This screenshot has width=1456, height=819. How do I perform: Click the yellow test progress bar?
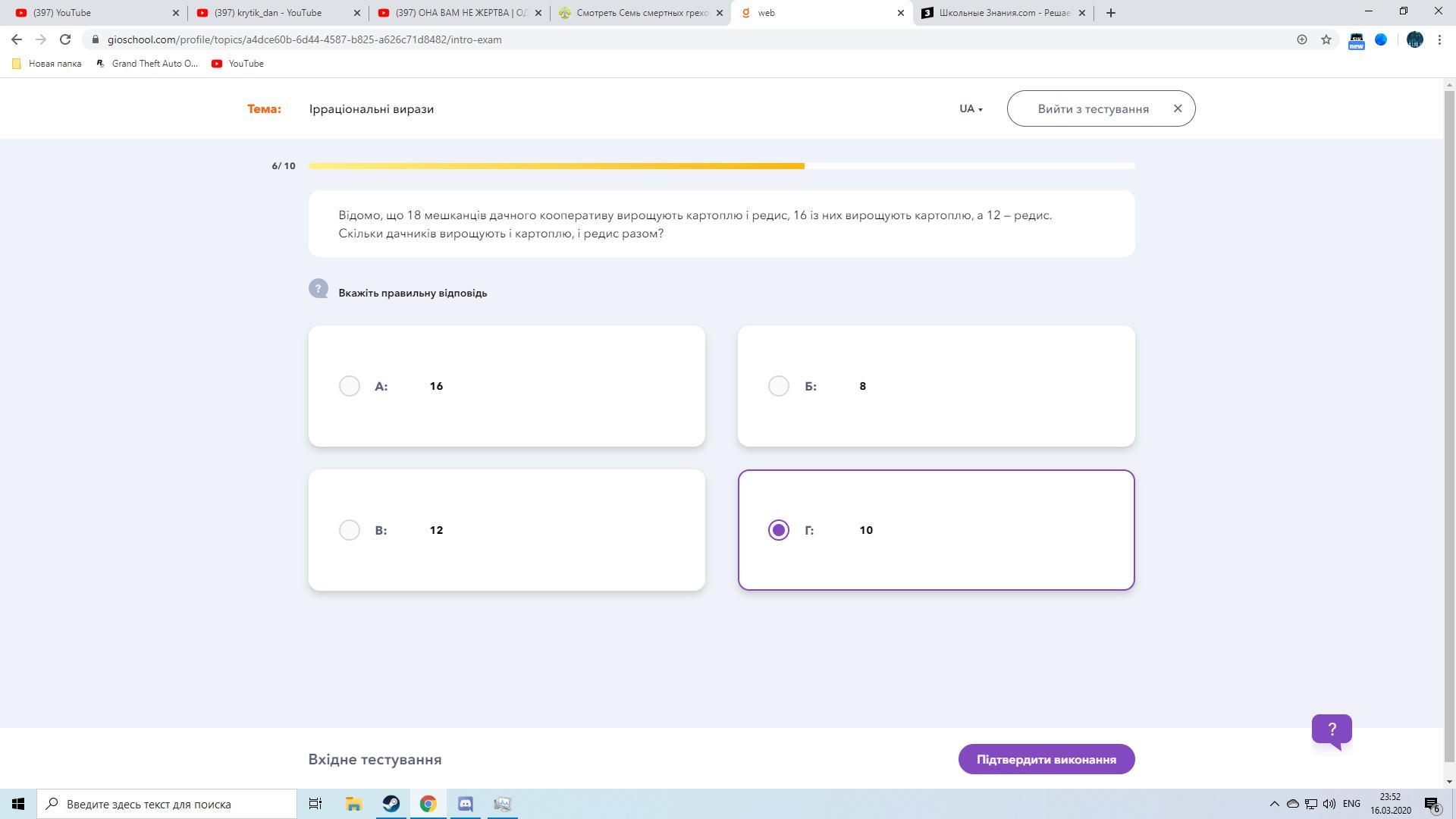pyautogui.click(x=557, y=166)
